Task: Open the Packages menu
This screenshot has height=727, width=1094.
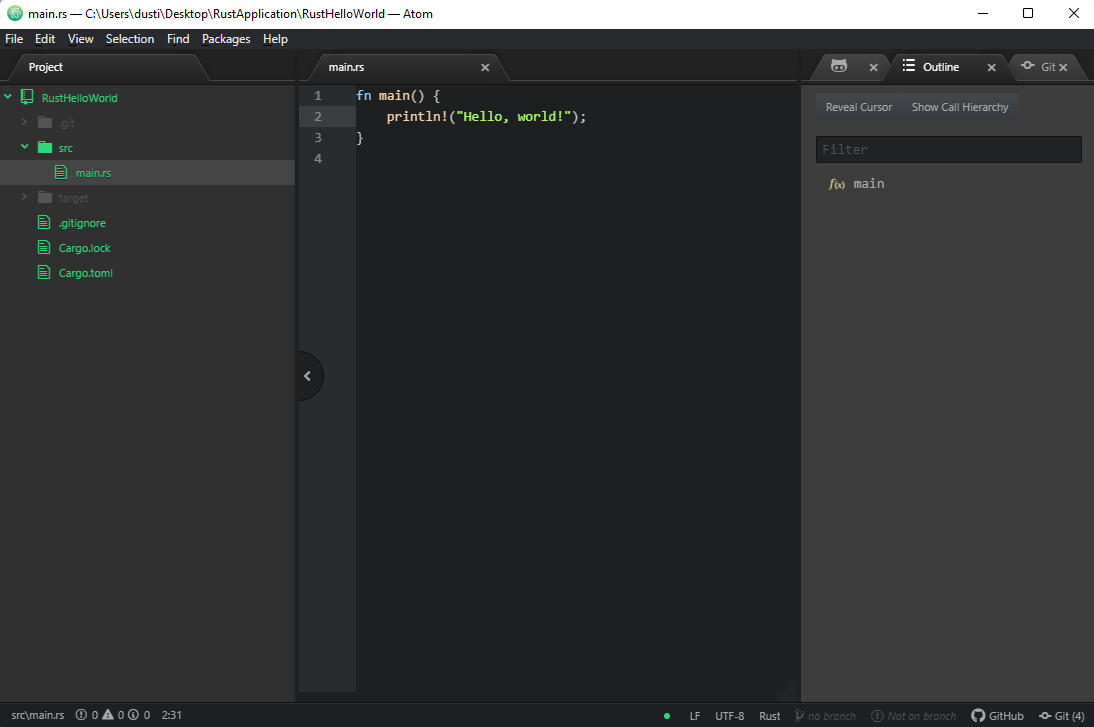Action: coord(226,39)
